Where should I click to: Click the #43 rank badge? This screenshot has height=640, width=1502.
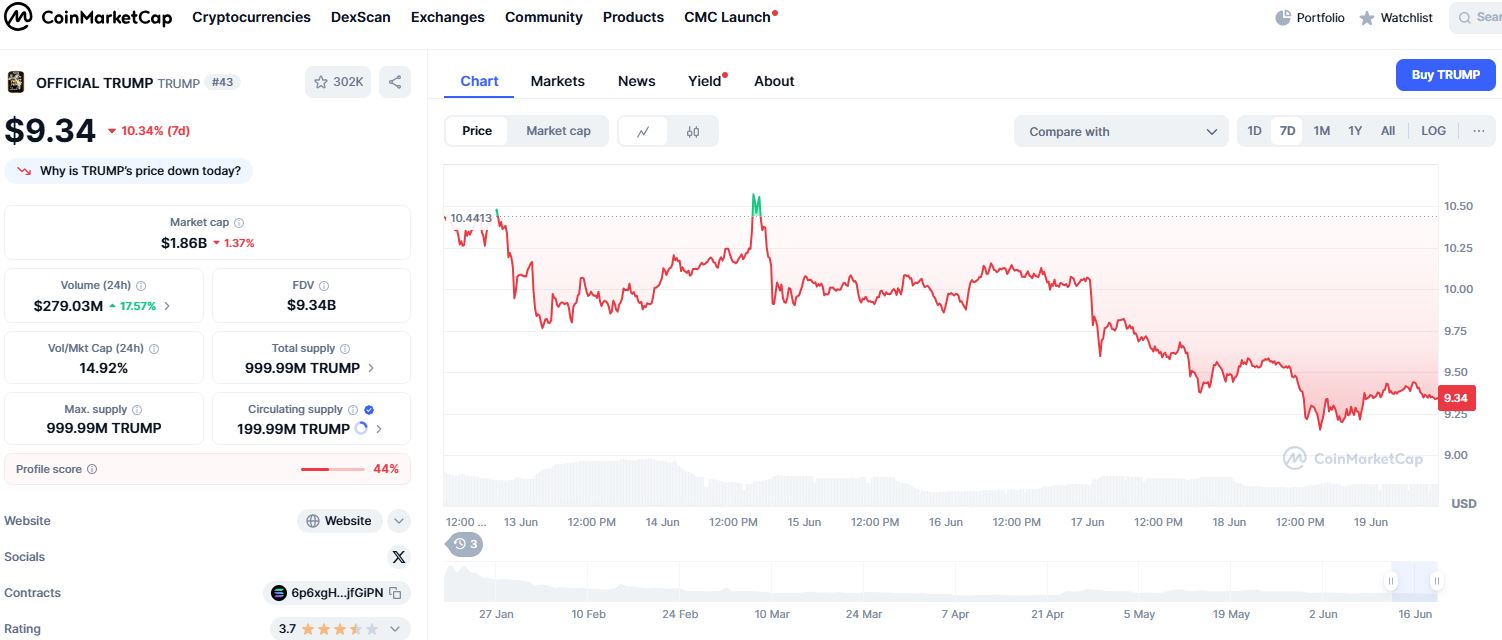tap(222, 82)
